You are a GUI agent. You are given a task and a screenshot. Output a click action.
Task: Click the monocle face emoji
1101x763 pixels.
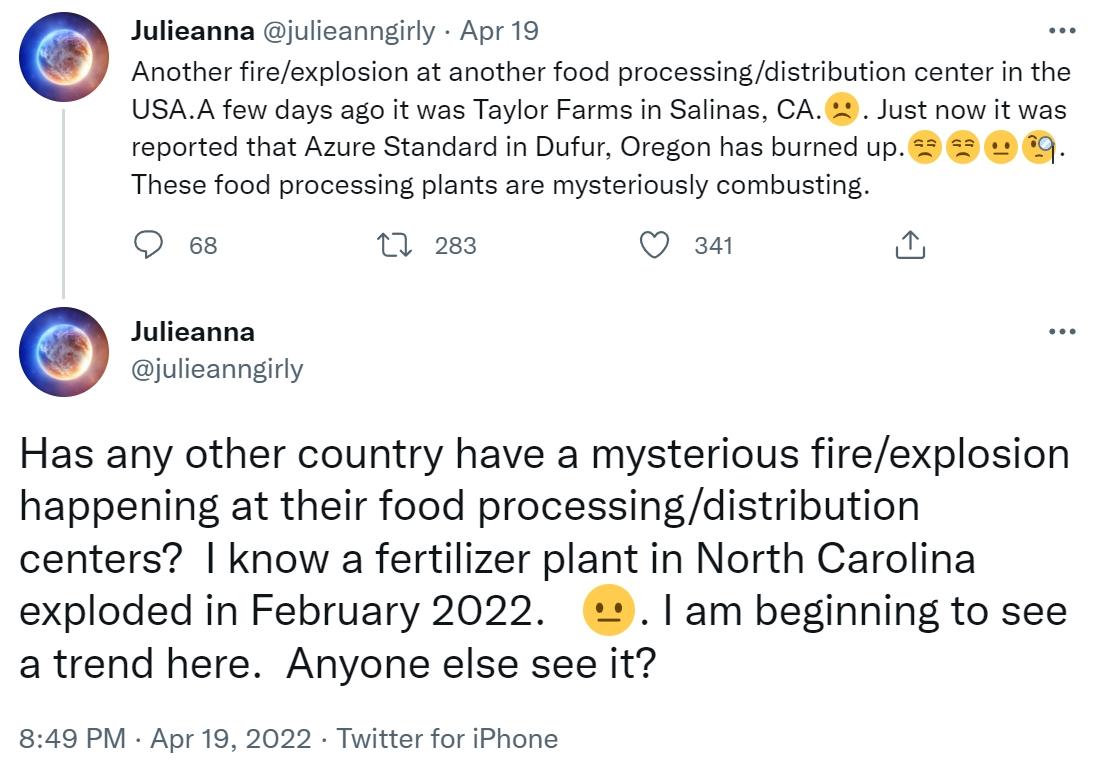pyautogui.click(x=1040, y=148)
